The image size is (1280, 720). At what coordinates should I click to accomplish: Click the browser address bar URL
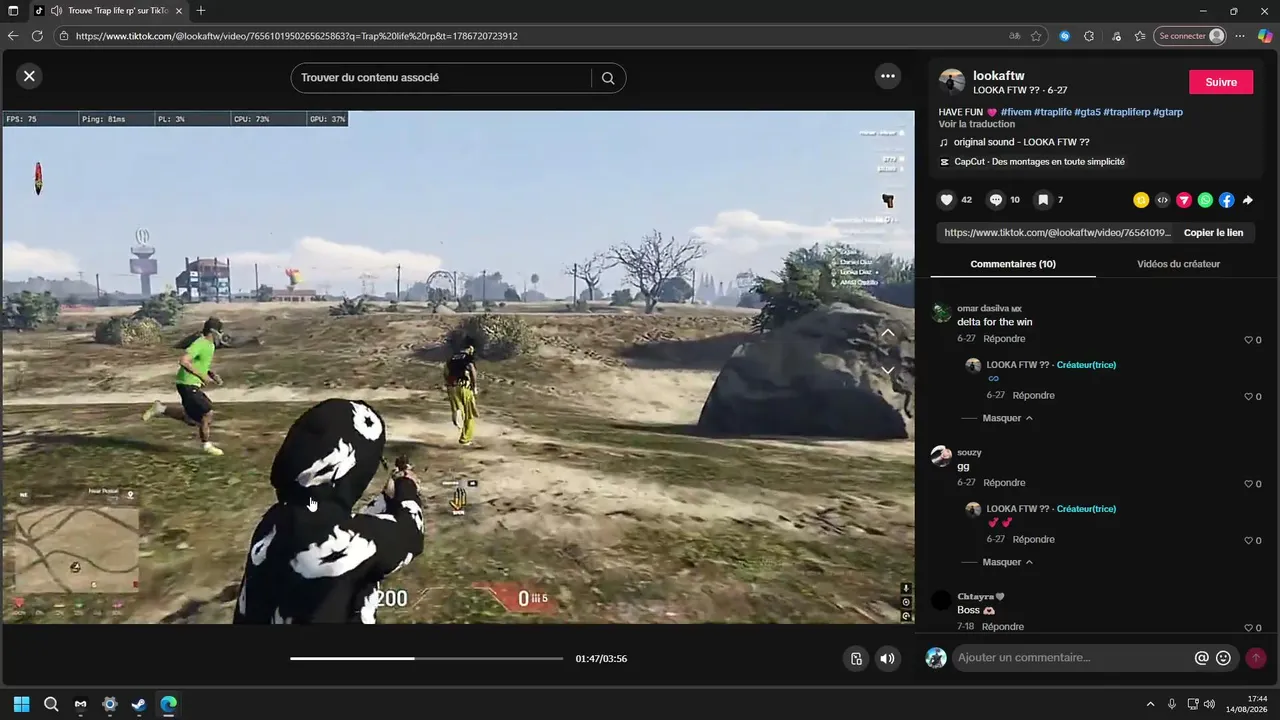click(297, 36)
